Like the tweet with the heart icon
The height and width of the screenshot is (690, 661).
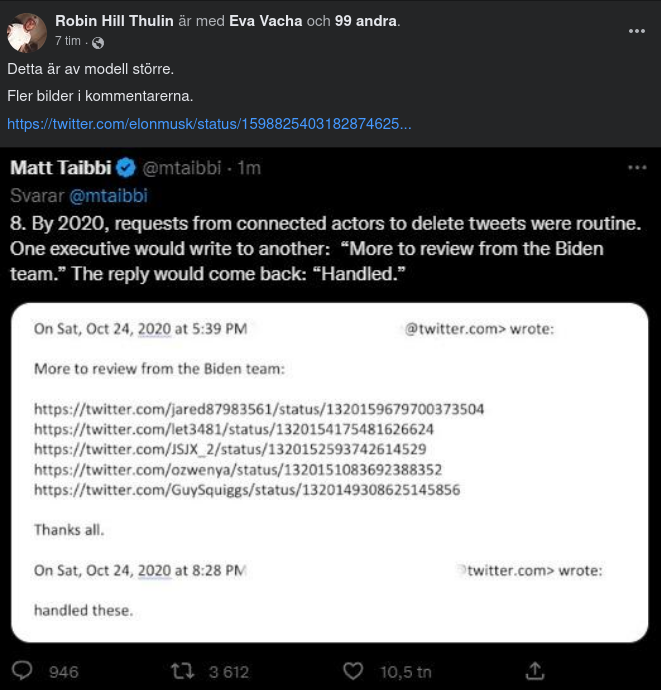coord(352,671)
